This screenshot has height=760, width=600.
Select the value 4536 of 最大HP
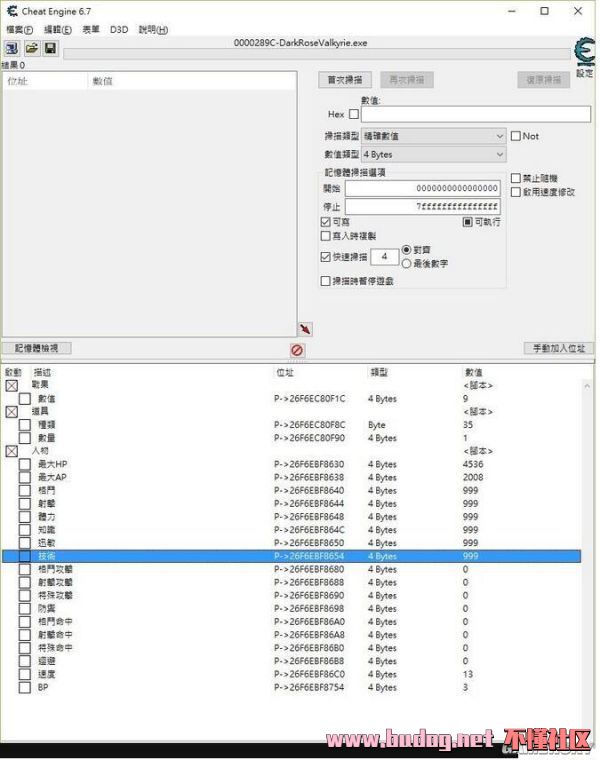pyautogui.click(x=473, y=464)
